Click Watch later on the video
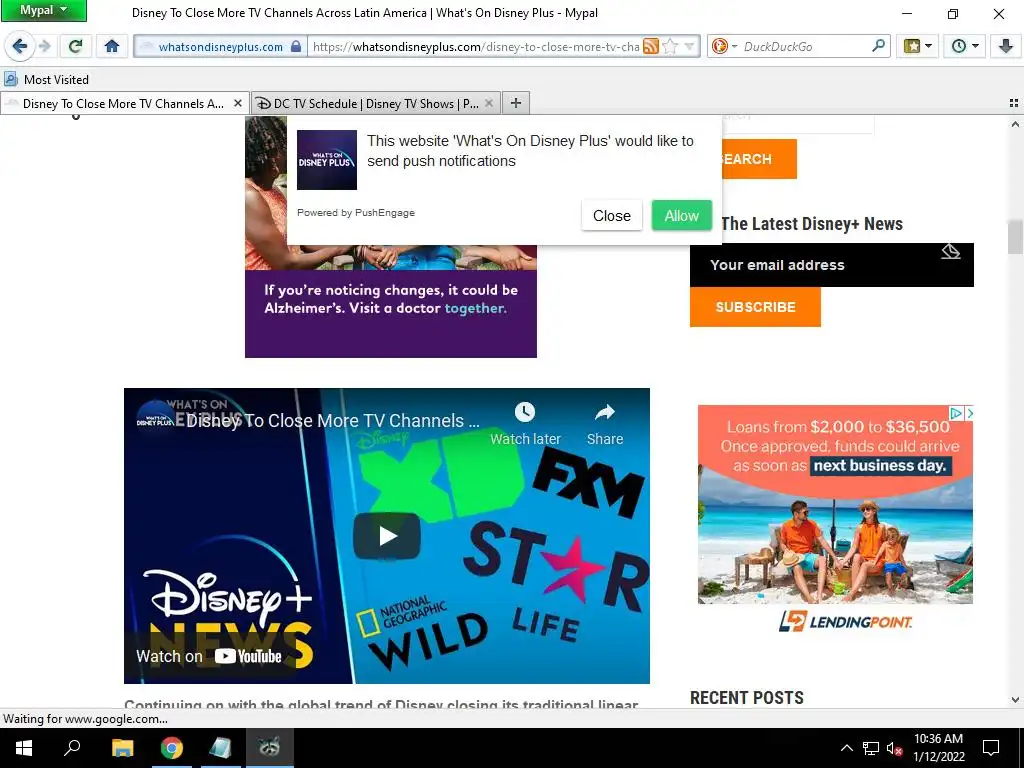This screenshot has height=768, width=1024. tap(525, 424)
